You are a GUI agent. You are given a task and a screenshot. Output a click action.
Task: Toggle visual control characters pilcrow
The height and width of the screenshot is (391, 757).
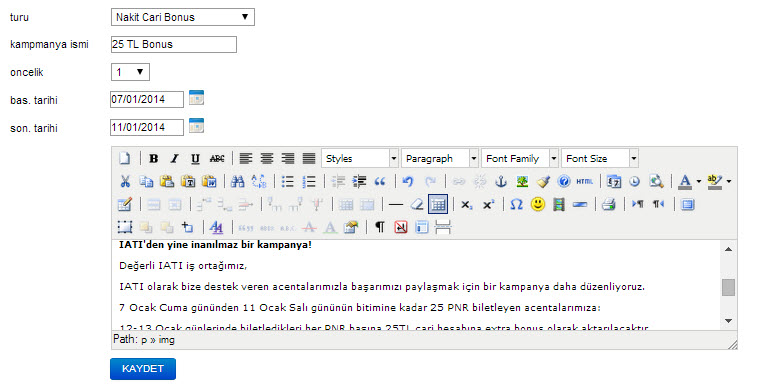coord(380,227)
